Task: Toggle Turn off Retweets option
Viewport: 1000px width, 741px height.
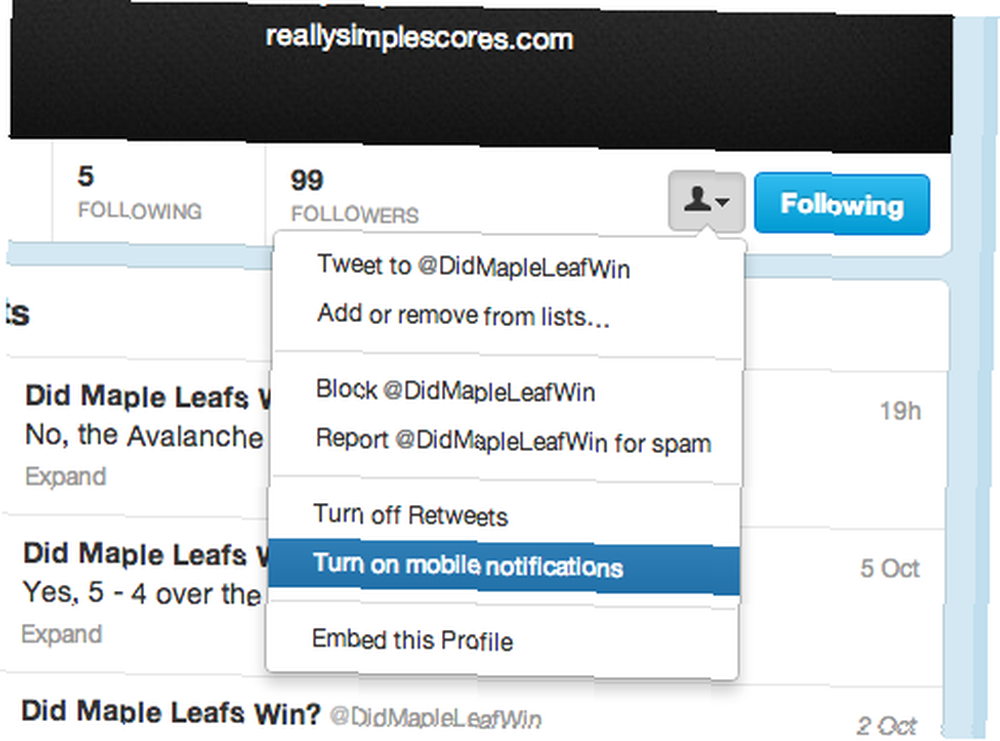Action: [x=411, y=515]
